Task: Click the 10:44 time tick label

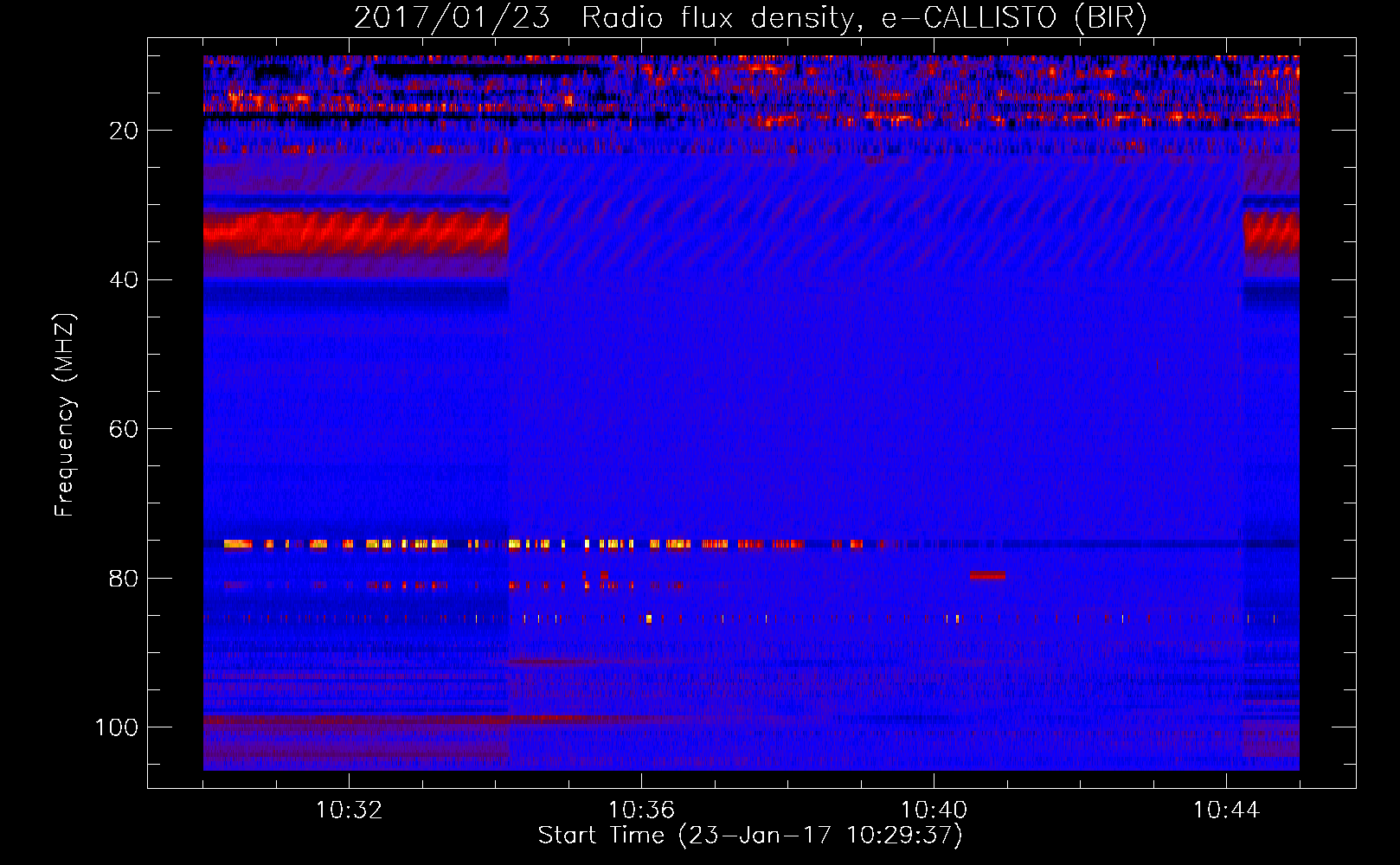Action: (1226, 811)
